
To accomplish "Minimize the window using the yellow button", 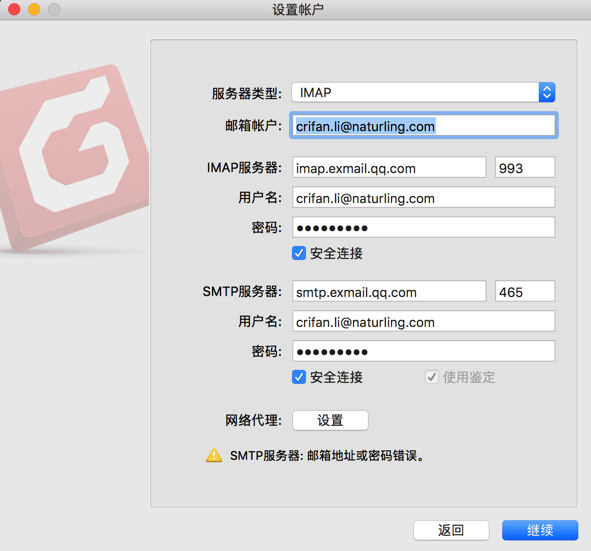I will [x=34, y=9].
